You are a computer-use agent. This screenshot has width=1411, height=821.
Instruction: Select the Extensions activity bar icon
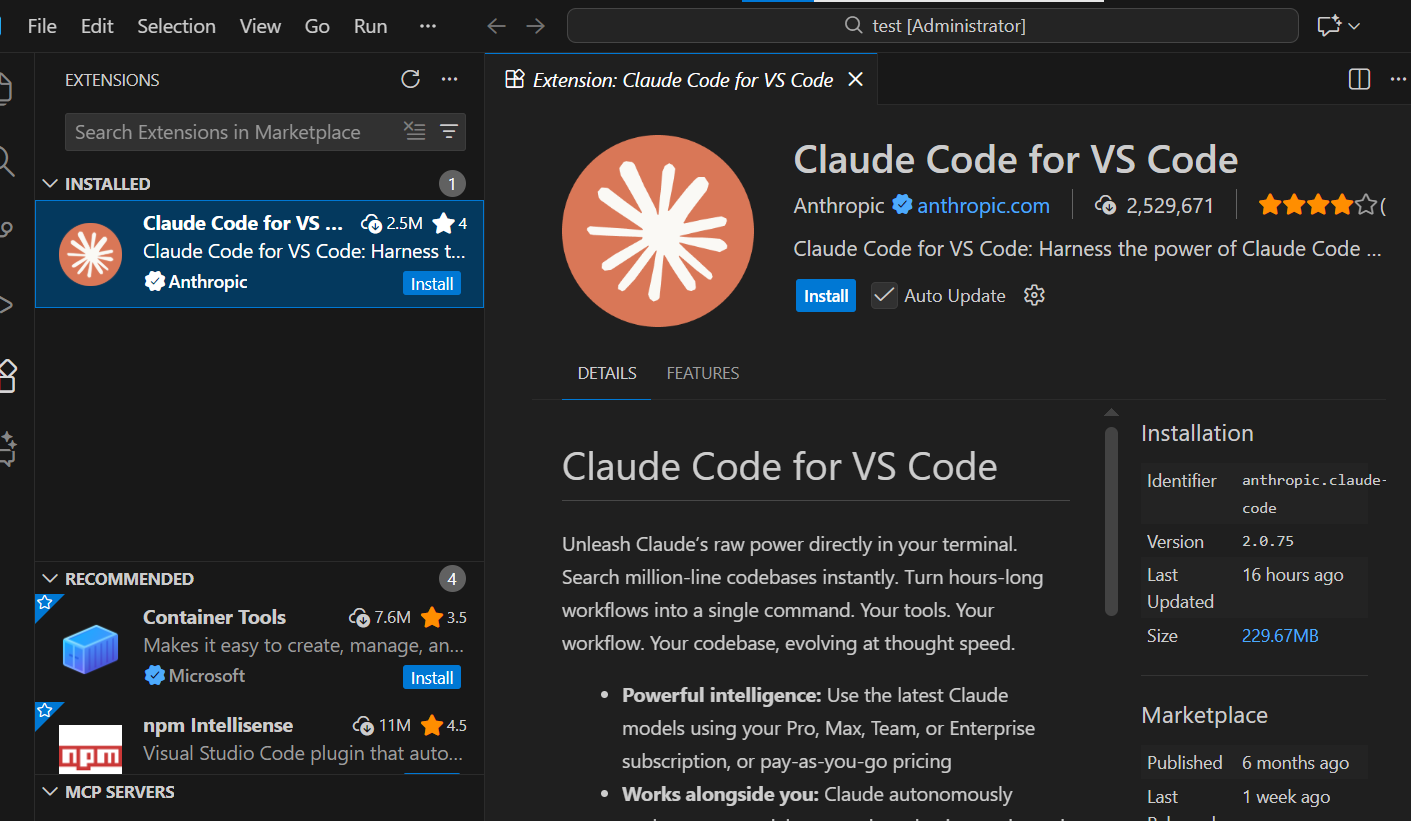click(7, 376)
